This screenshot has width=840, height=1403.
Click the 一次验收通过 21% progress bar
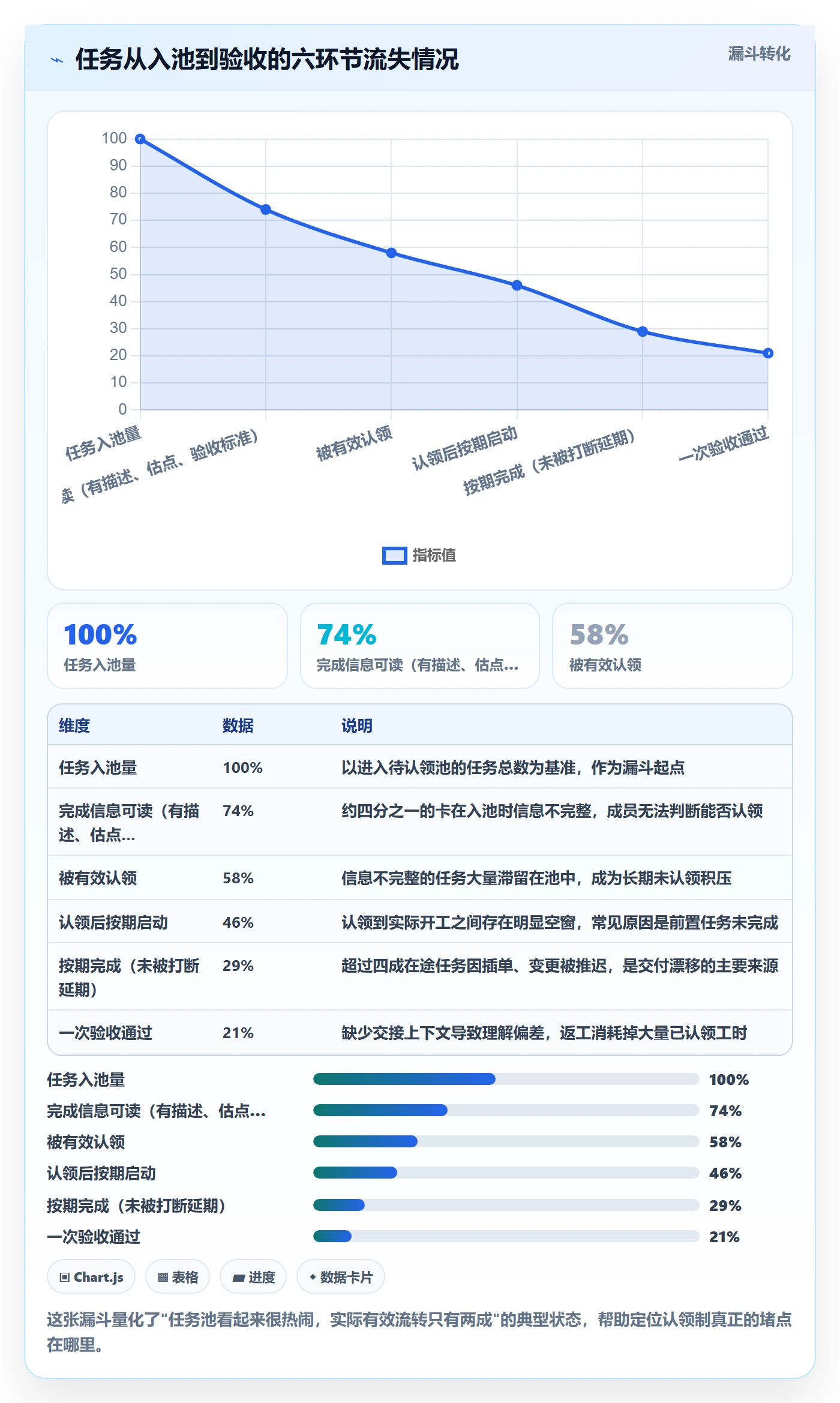[506, 1236]
